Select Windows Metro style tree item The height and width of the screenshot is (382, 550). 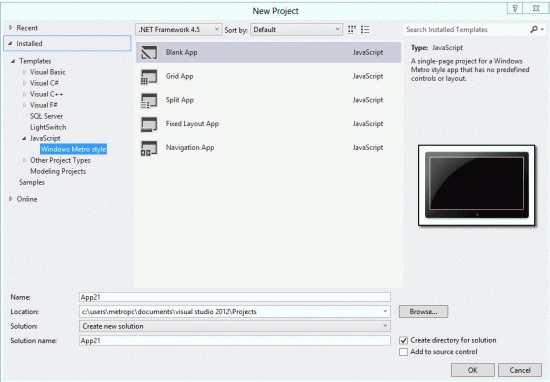pos(73,149)
